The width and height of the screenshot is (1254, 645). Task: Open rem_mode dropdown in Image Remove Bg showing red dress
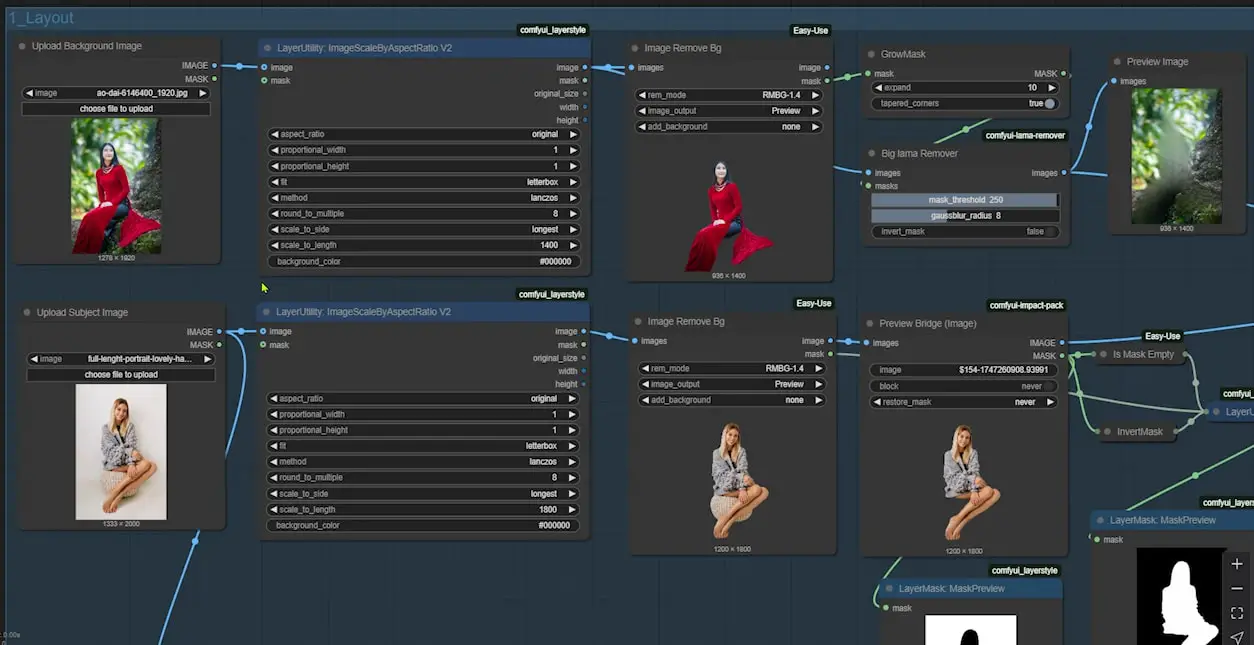729,95
